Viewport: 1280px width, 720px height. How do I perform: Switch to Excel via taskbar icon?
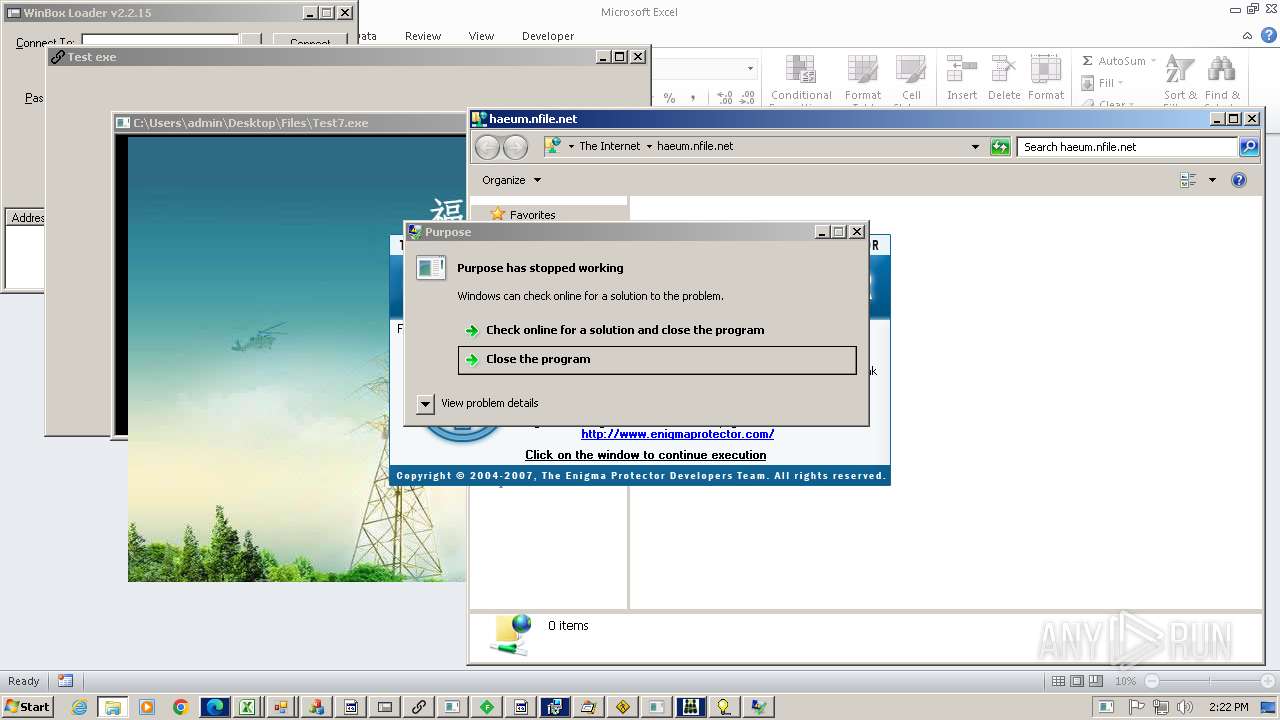[x=246, y=707]
